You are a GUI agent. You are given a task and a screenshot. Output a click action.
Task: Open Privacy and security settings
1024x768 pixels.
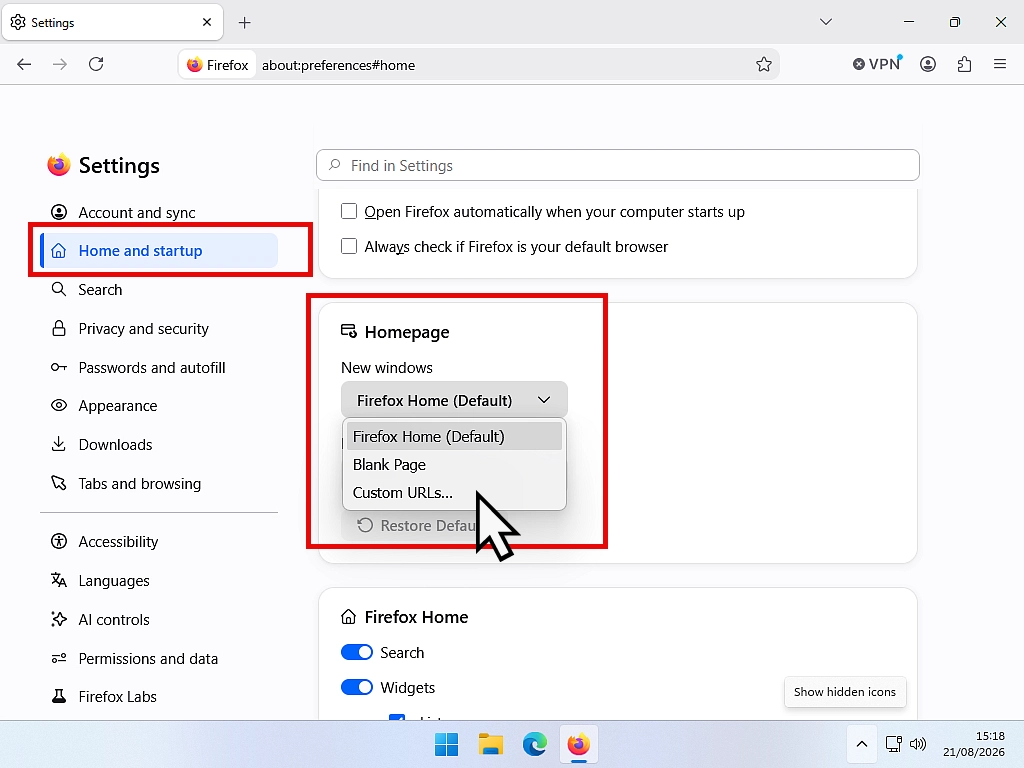pos(159,328)
